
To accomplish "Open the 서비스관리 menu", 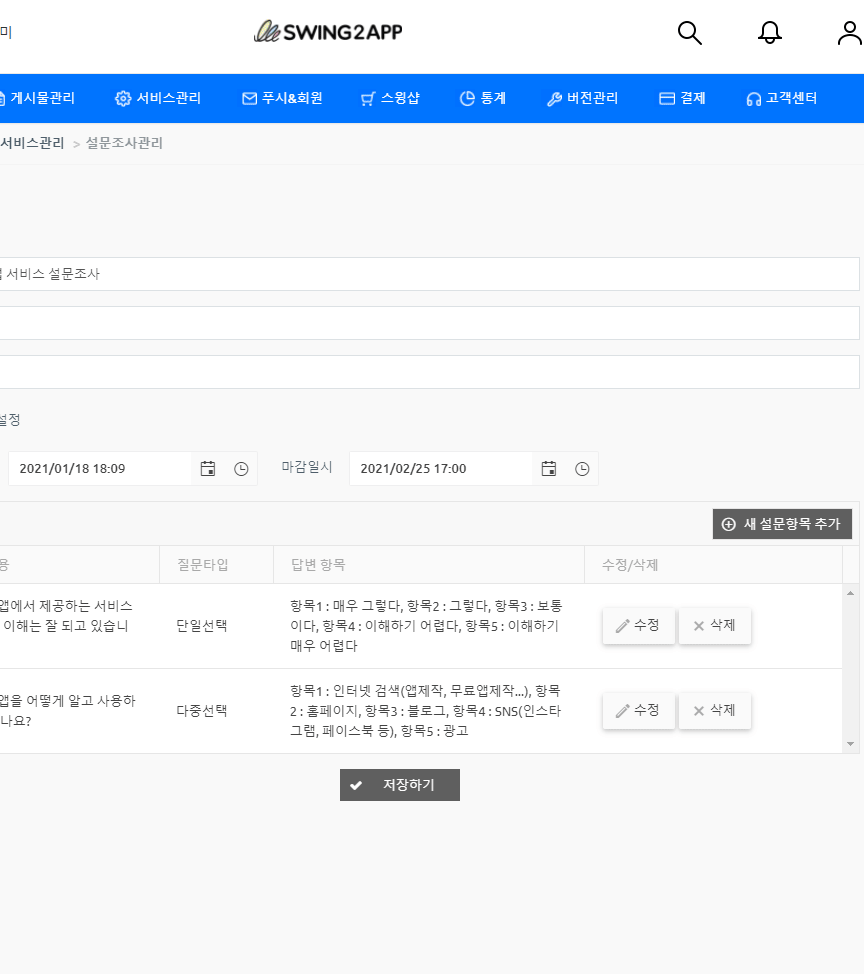I will point(158,98).
